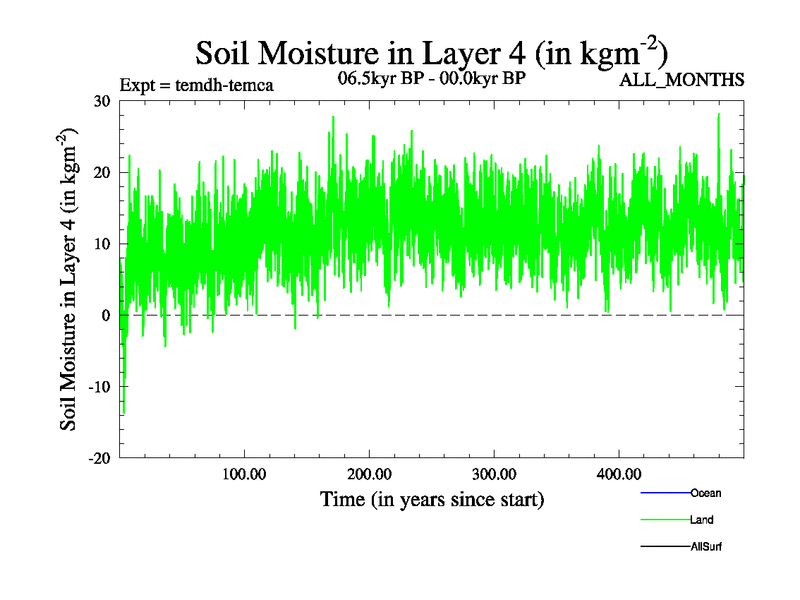Click the blue Ocean legend line
The height and width of the screenshot is (600, 800).
[664, 493]
